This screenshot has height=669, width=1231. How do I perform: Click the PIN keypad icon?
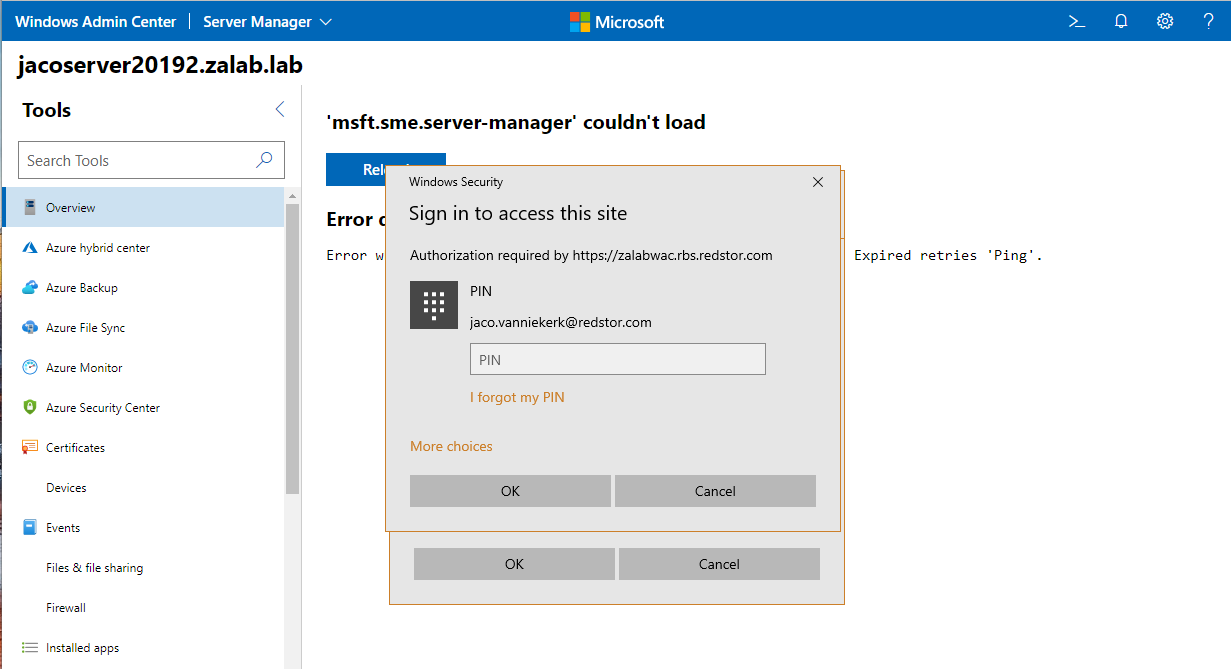(434, 305)
